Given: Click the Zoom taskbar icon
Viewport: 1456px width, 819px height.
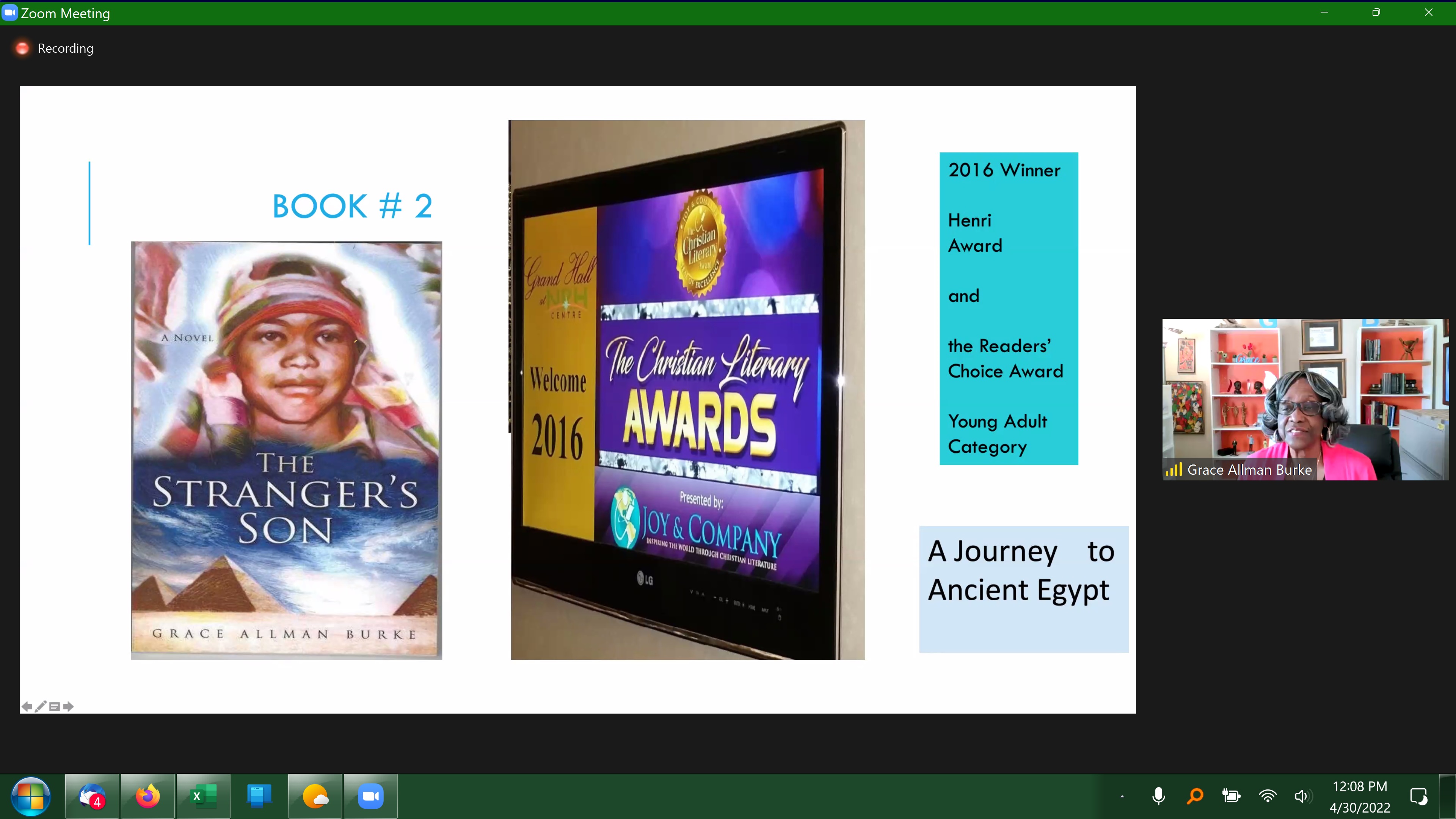Looking at the screenshot, I should 371,796.
